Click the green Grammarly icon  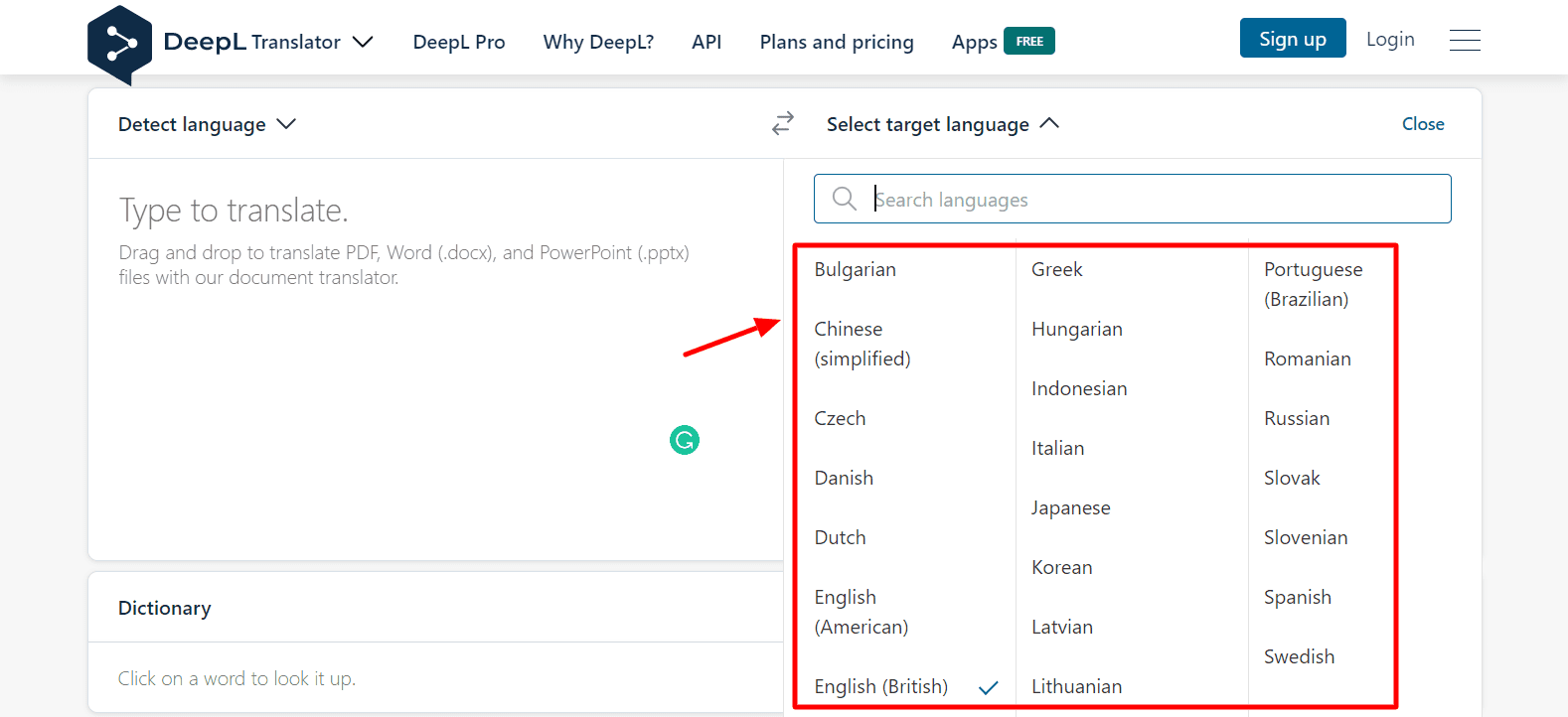pyautogui.click(x=685, y=440)
